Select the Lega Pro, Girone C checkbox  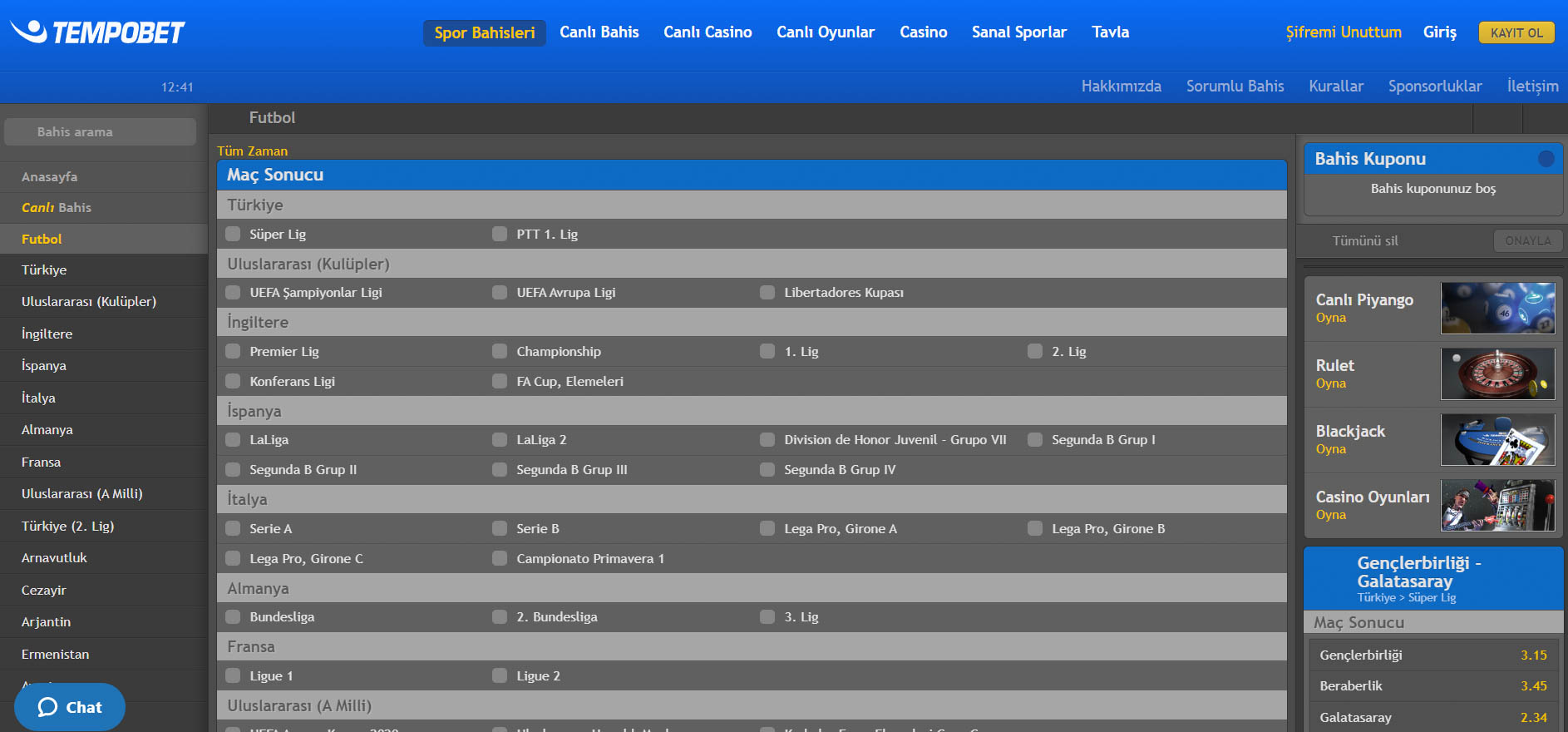coord(233,558)
